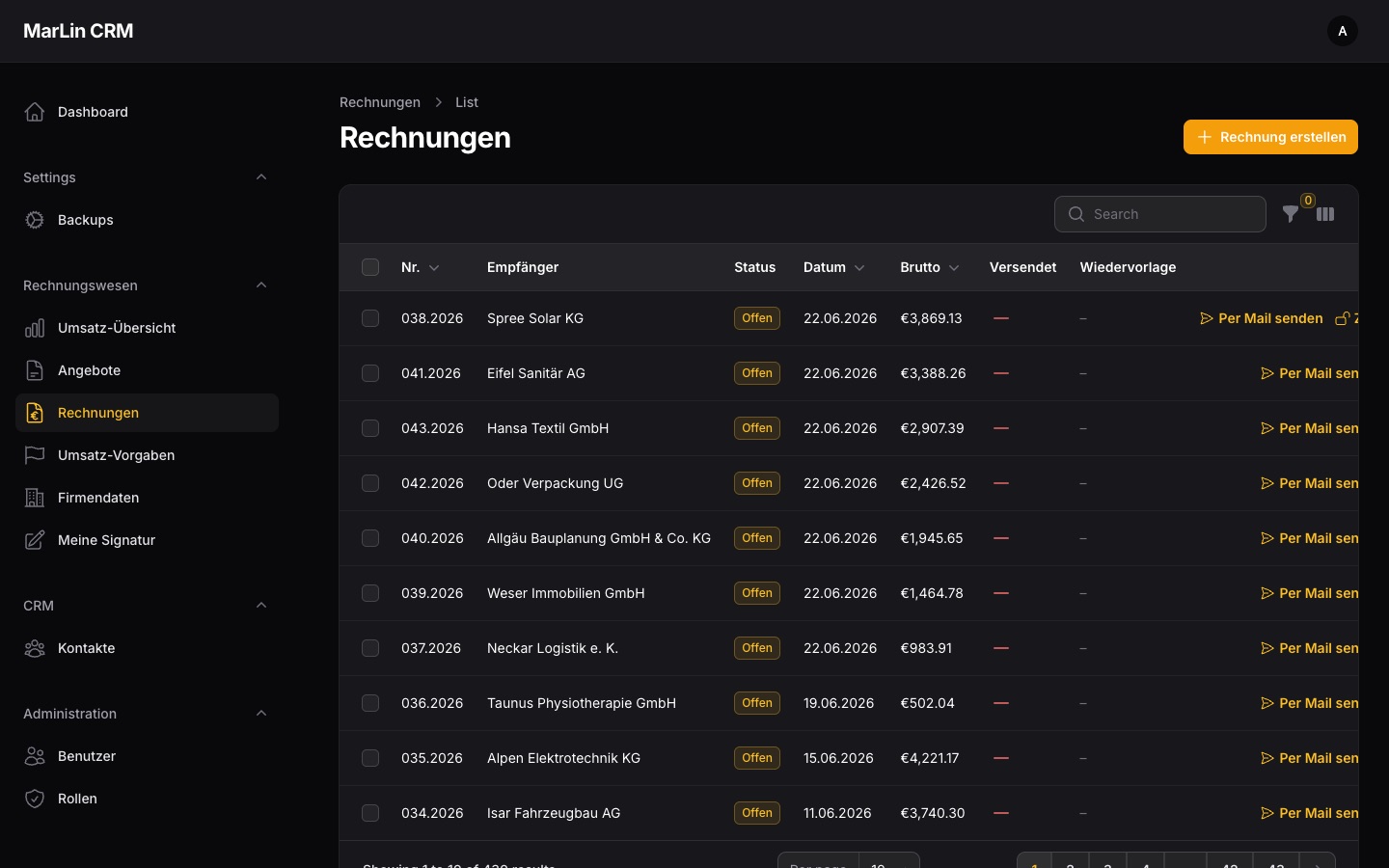This screenshot has height=868, width=1389.
Task: Check the box for invoice 040.2026
Action: pyautogui.click(x=370, y=538)
